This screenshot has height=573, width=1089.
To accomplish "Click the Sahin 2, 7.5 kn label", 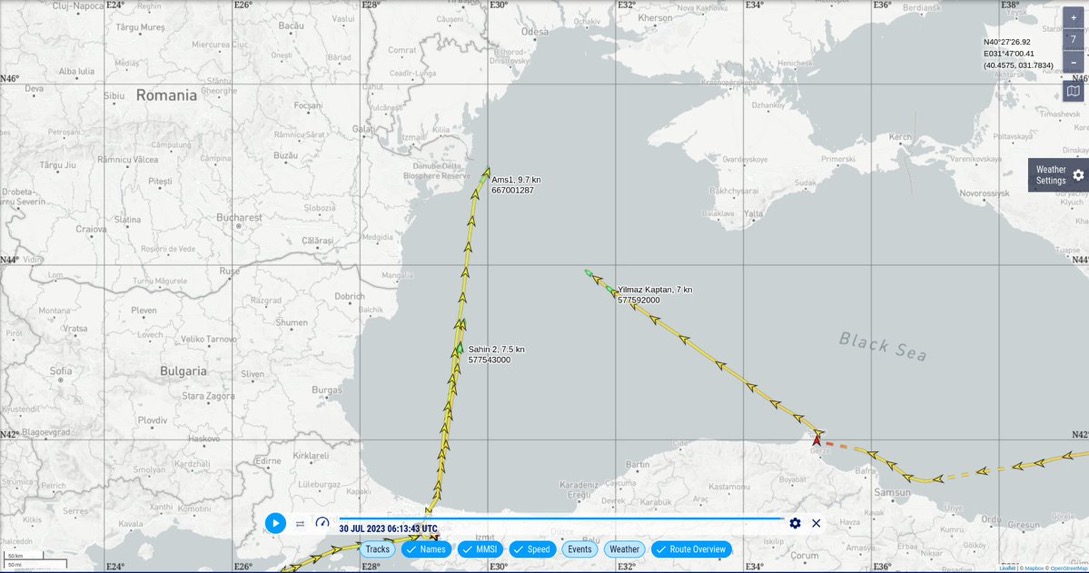I will click(x=497, y=349).
